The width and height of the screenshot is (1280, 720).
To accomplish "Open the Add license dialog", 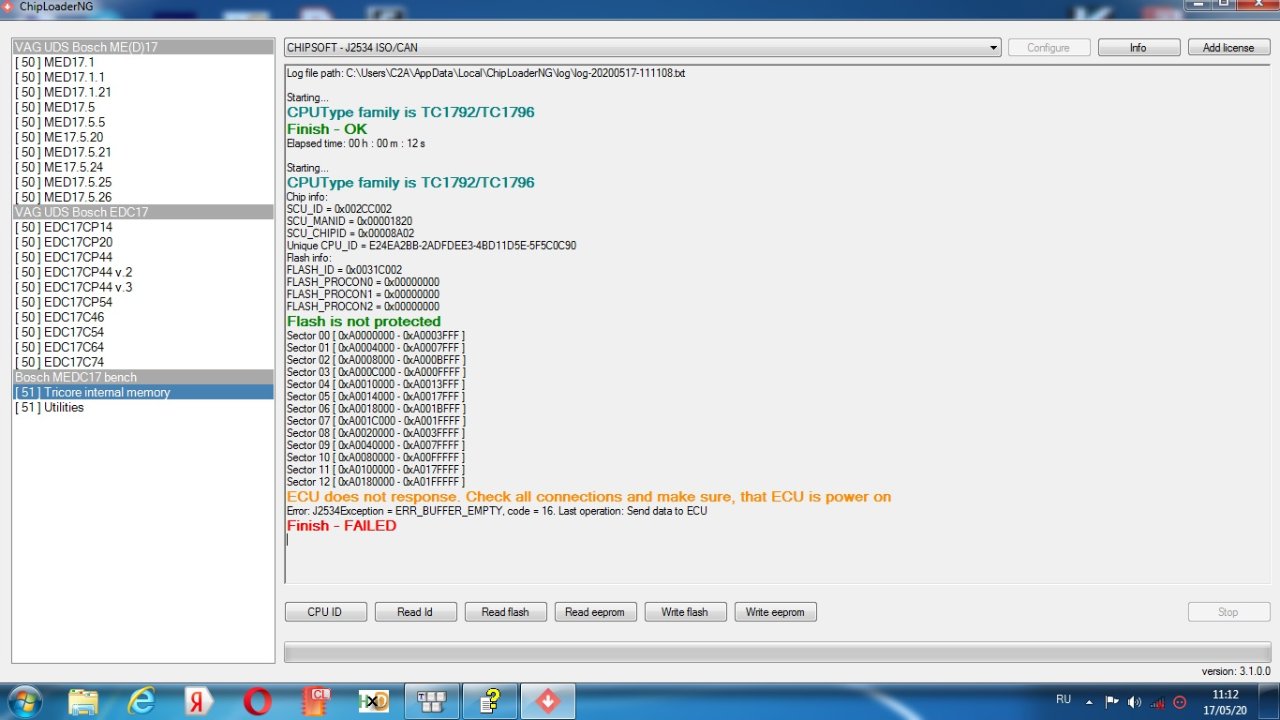I will (x=1228, y=48).
